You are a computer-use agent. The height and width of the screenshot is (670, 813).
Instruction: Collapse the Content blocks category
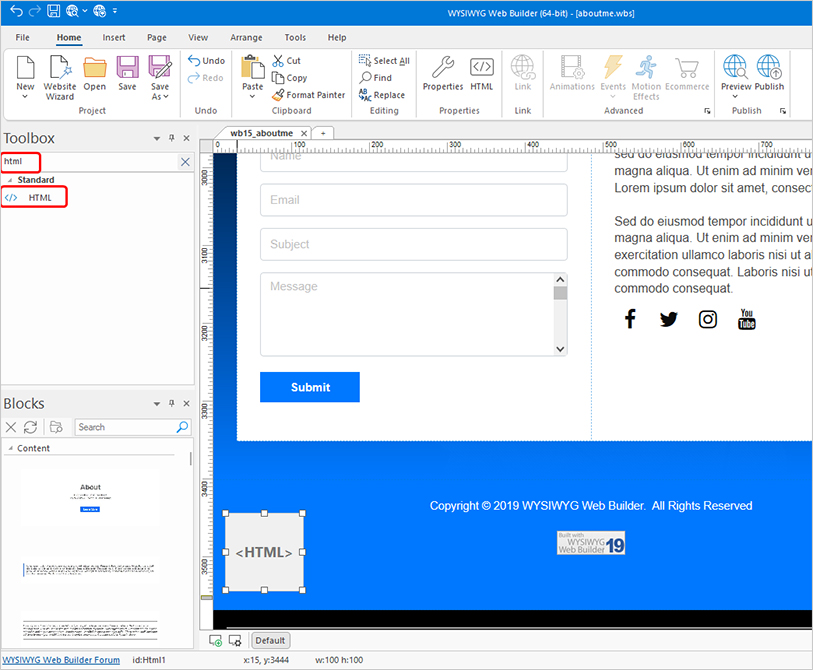click(x=10, y=448)
